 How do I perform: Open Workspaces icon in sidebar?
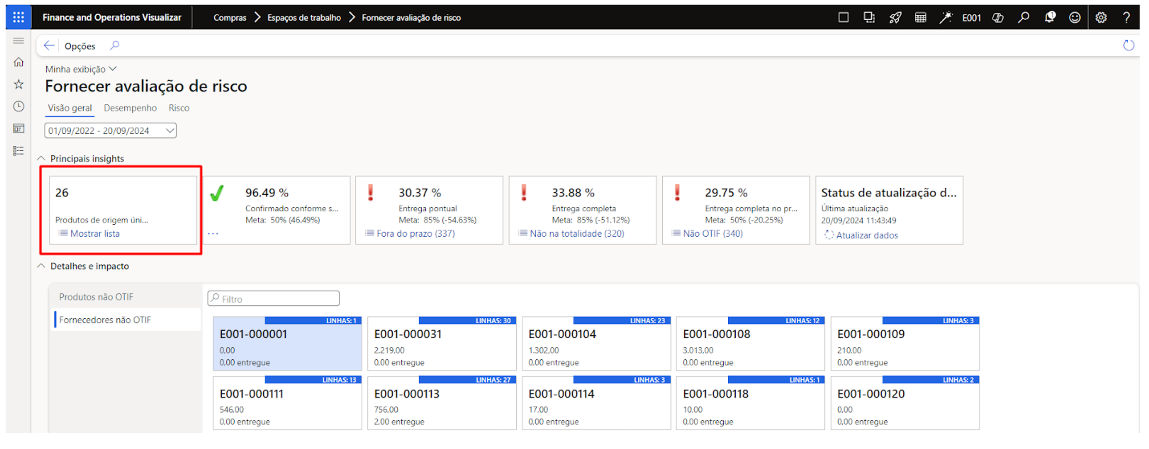coord(18,128)
